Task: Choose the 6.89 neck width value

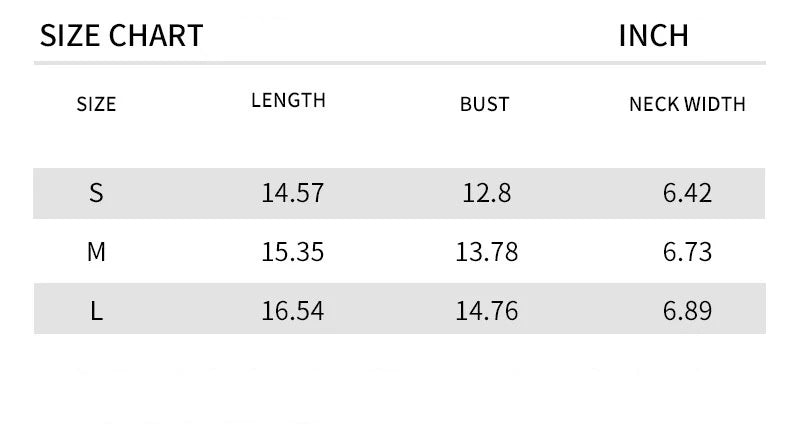Action: coord(688,311)
